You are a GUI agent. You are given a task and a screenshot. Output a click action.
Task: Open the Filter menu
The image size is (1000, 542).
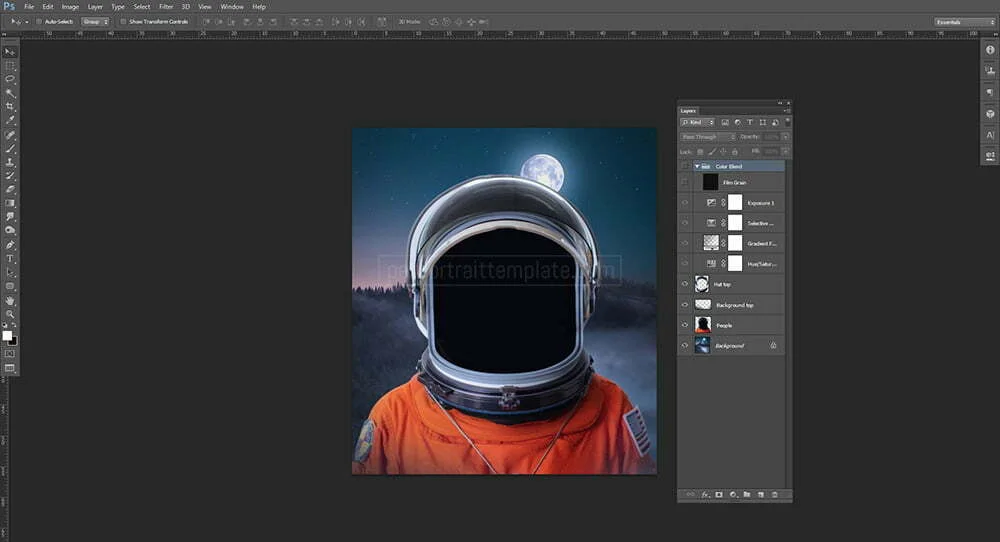[166, 6]
